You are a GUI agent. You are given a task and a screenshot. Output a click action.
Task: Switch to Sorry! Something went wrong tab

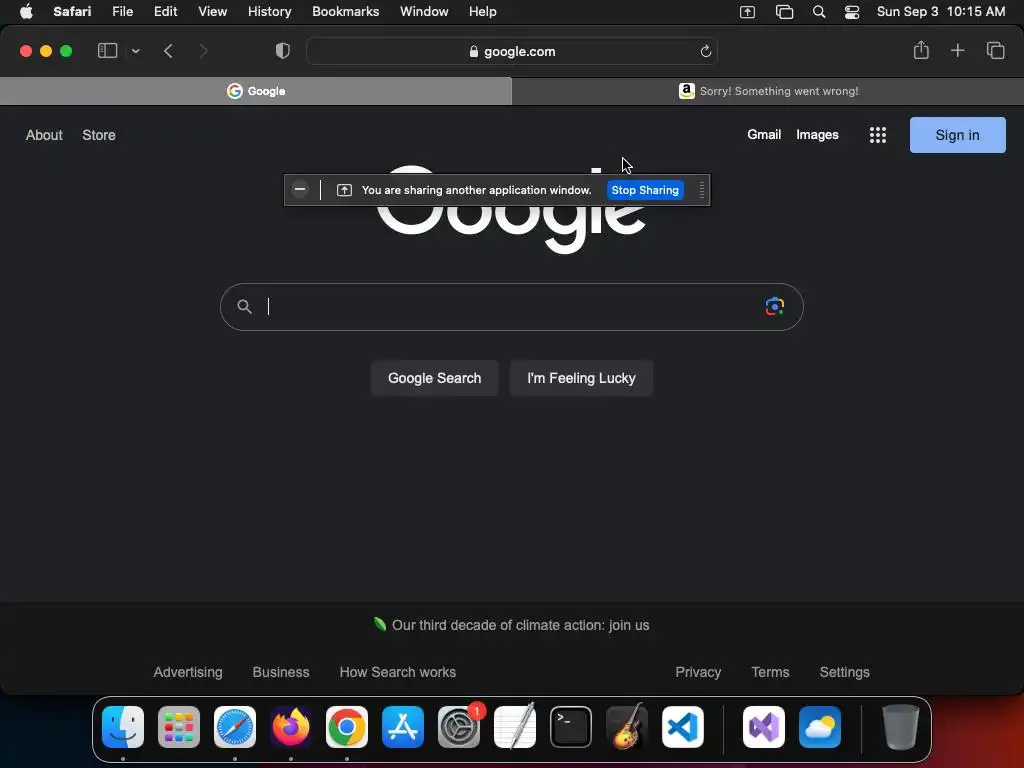(x=768, y=91)
